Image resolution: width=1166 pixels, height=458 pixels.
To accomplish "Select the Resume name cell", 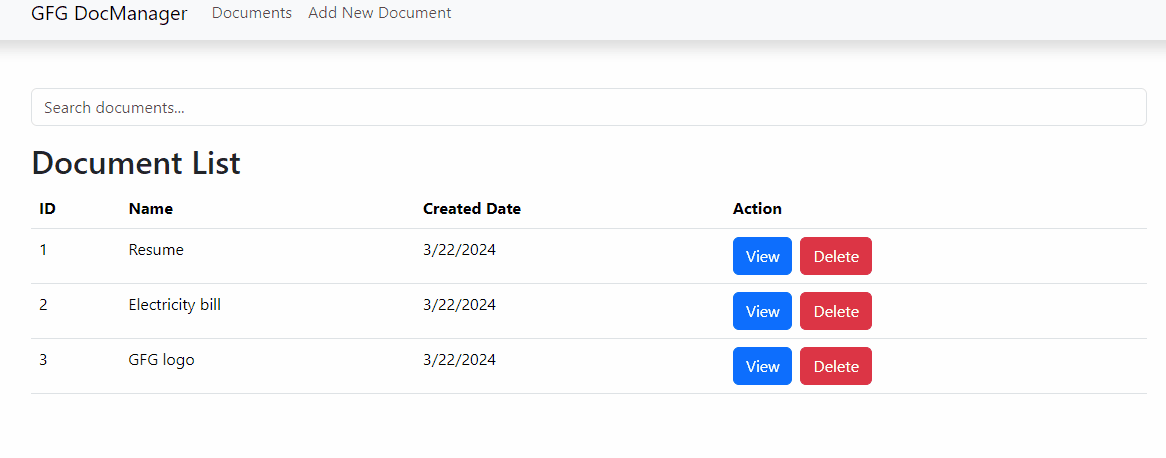I will pyautogui.click(x=156, y=250).
